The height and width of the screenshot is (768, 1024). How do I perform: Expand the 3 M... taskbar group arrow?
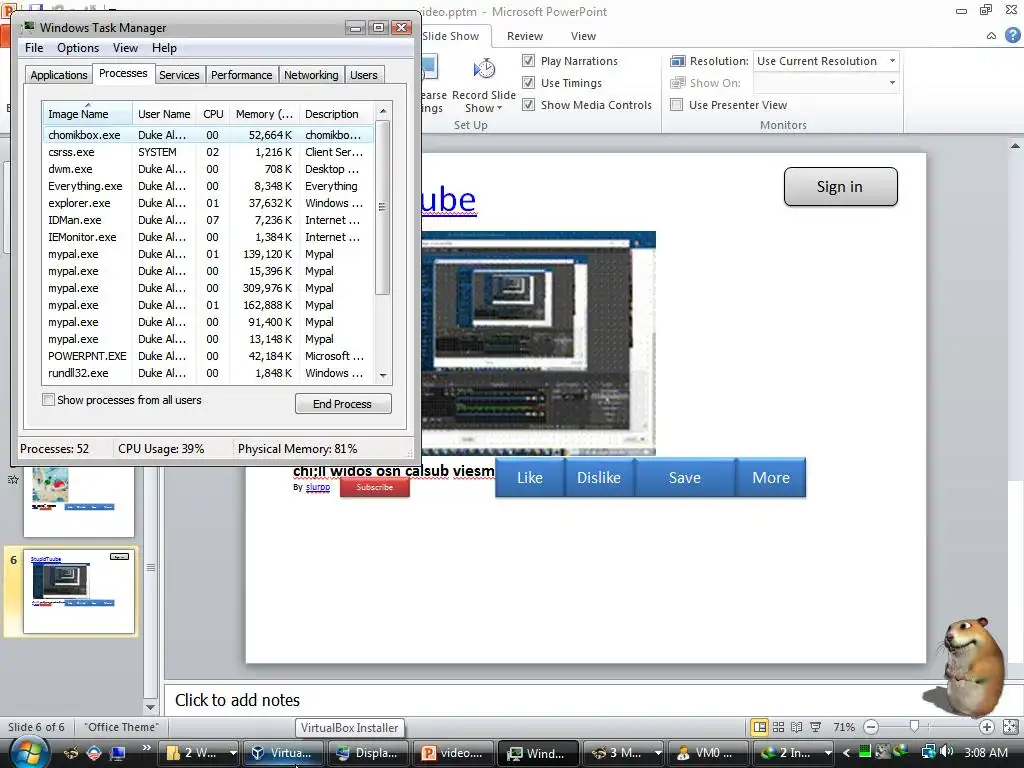pos(658,753)
